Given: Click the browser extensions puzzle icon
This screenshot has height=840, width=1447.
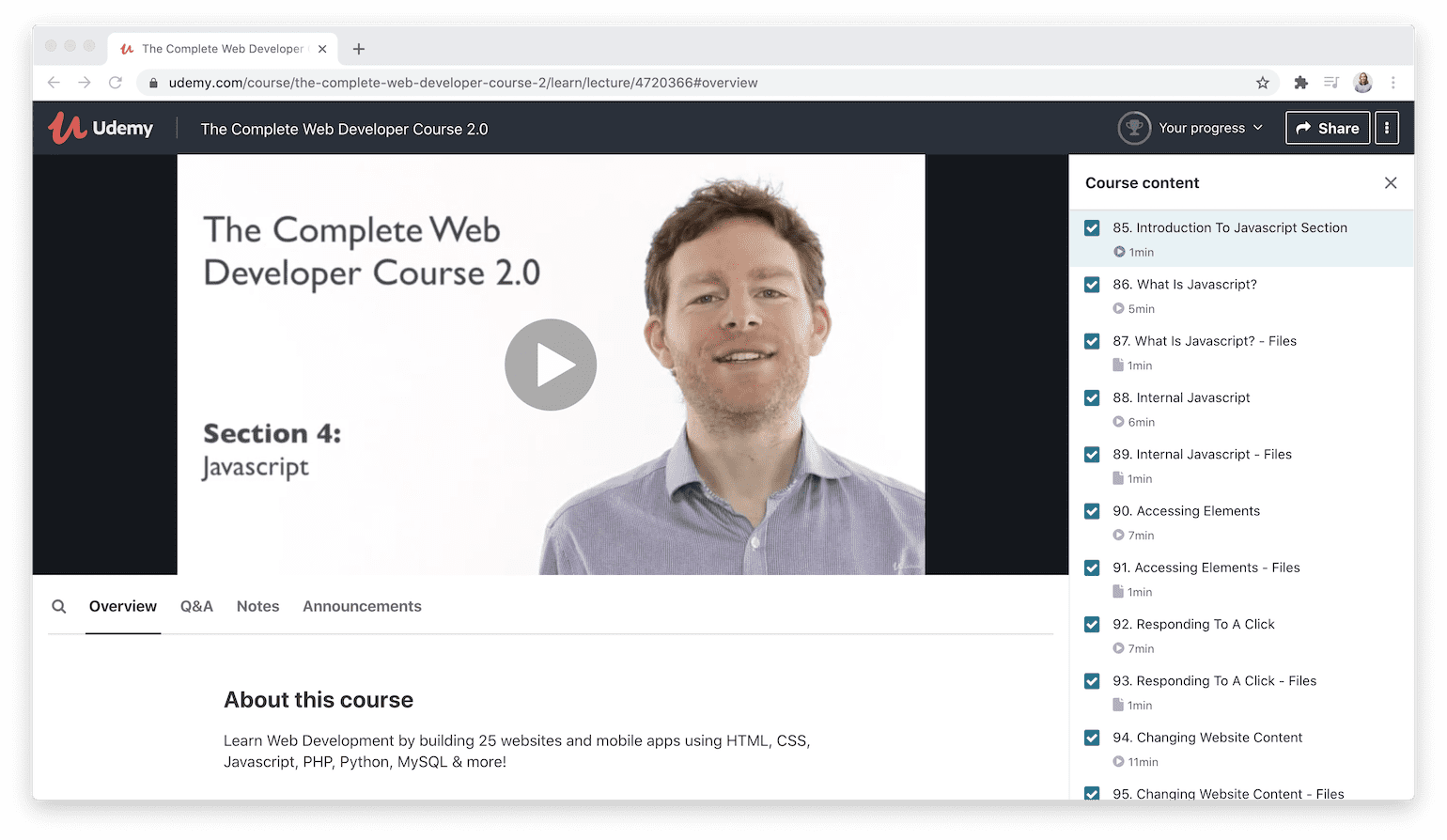Looking at the screenshot, I should (1300, 83).
